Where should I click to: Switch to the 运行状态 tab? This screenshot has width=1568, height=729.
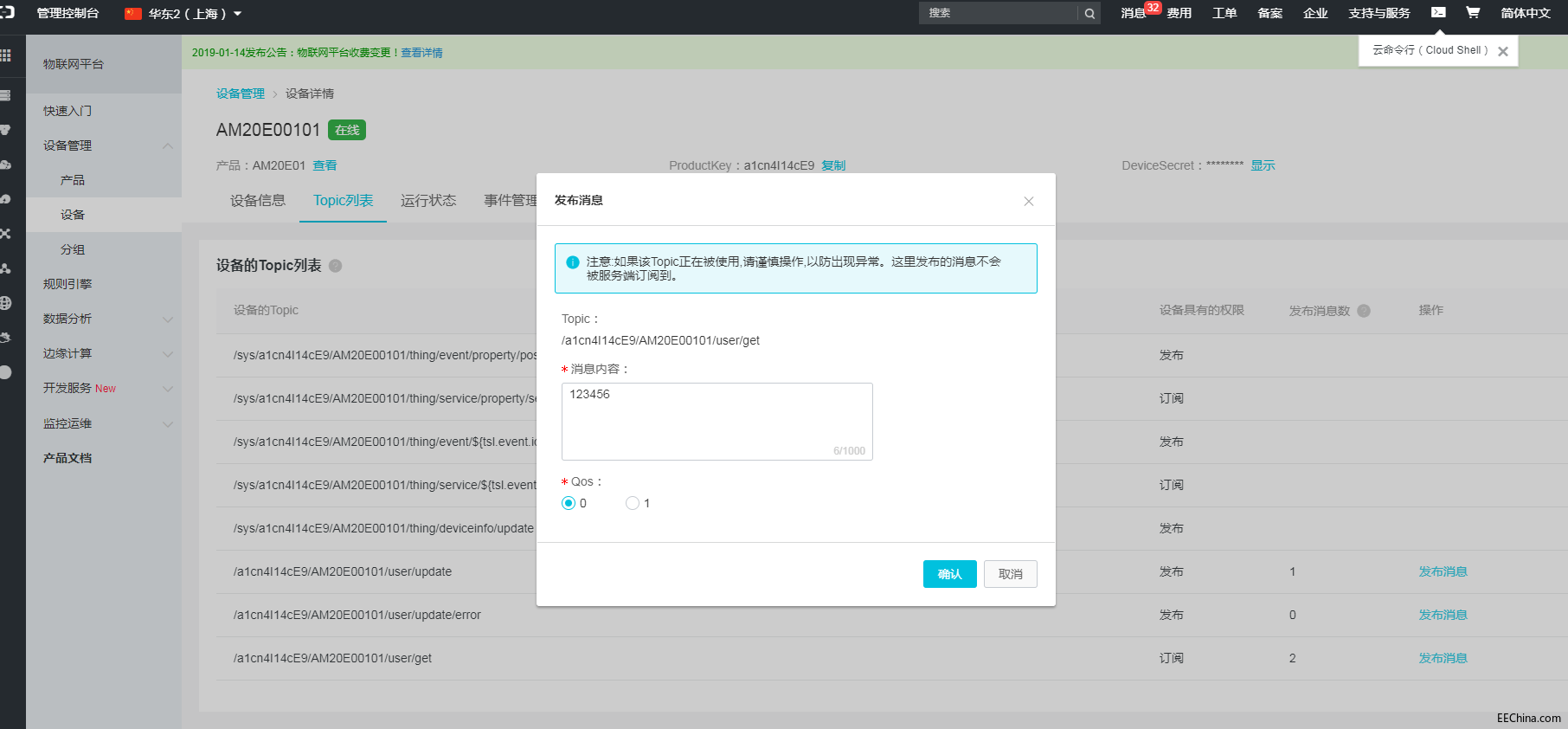(x=428, y=200)
